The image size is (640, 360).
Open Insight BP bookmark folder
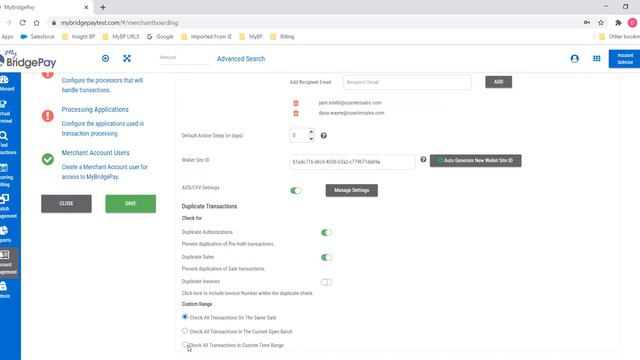click(x=78, y=37)
